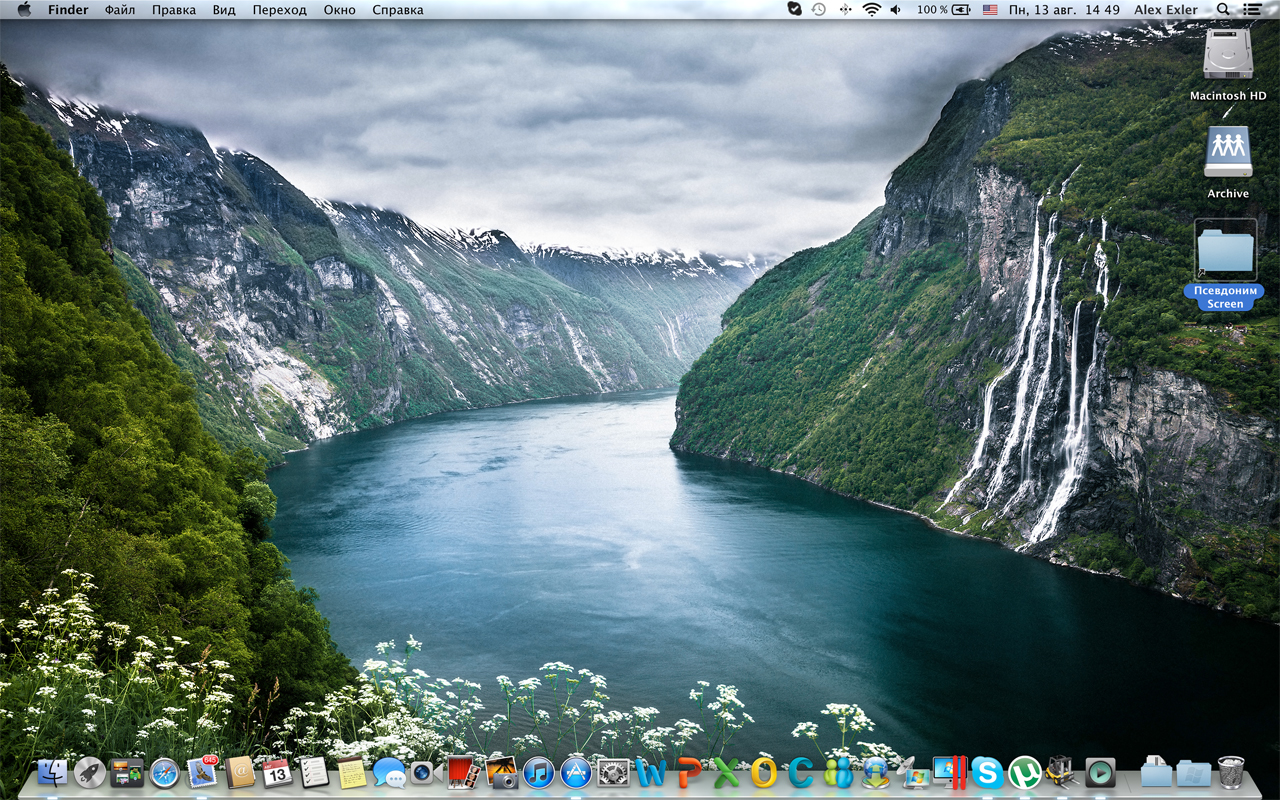1280x800 pixels.
Task: Show the Notification Center
Action: coord(1252,10)
